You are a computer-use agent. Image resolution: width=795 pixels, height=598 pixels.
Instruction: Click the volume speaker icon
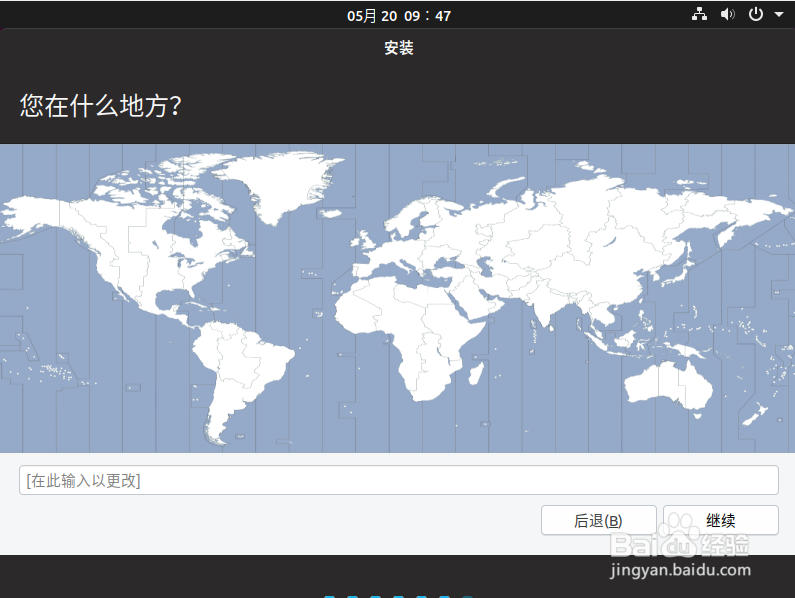728,14
